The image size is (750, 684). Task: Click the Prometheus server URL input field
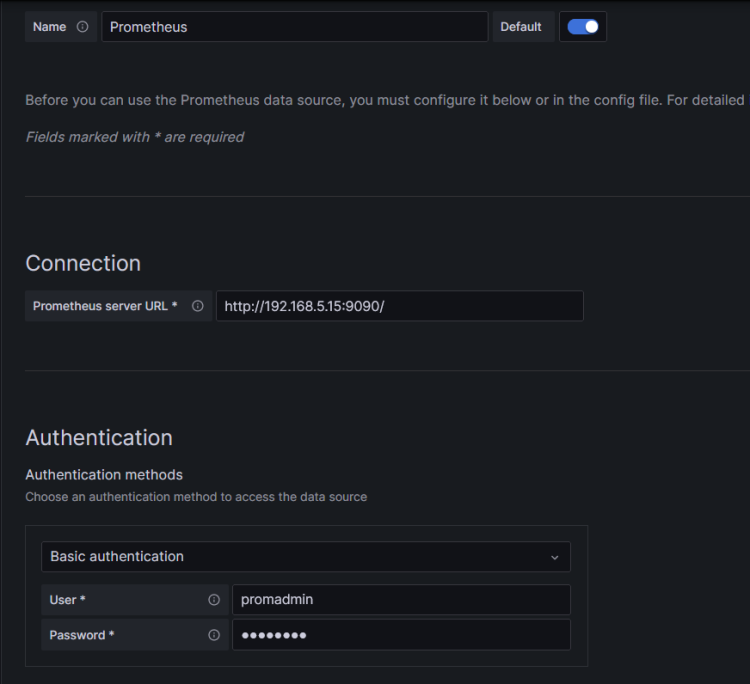coord(400,306)
